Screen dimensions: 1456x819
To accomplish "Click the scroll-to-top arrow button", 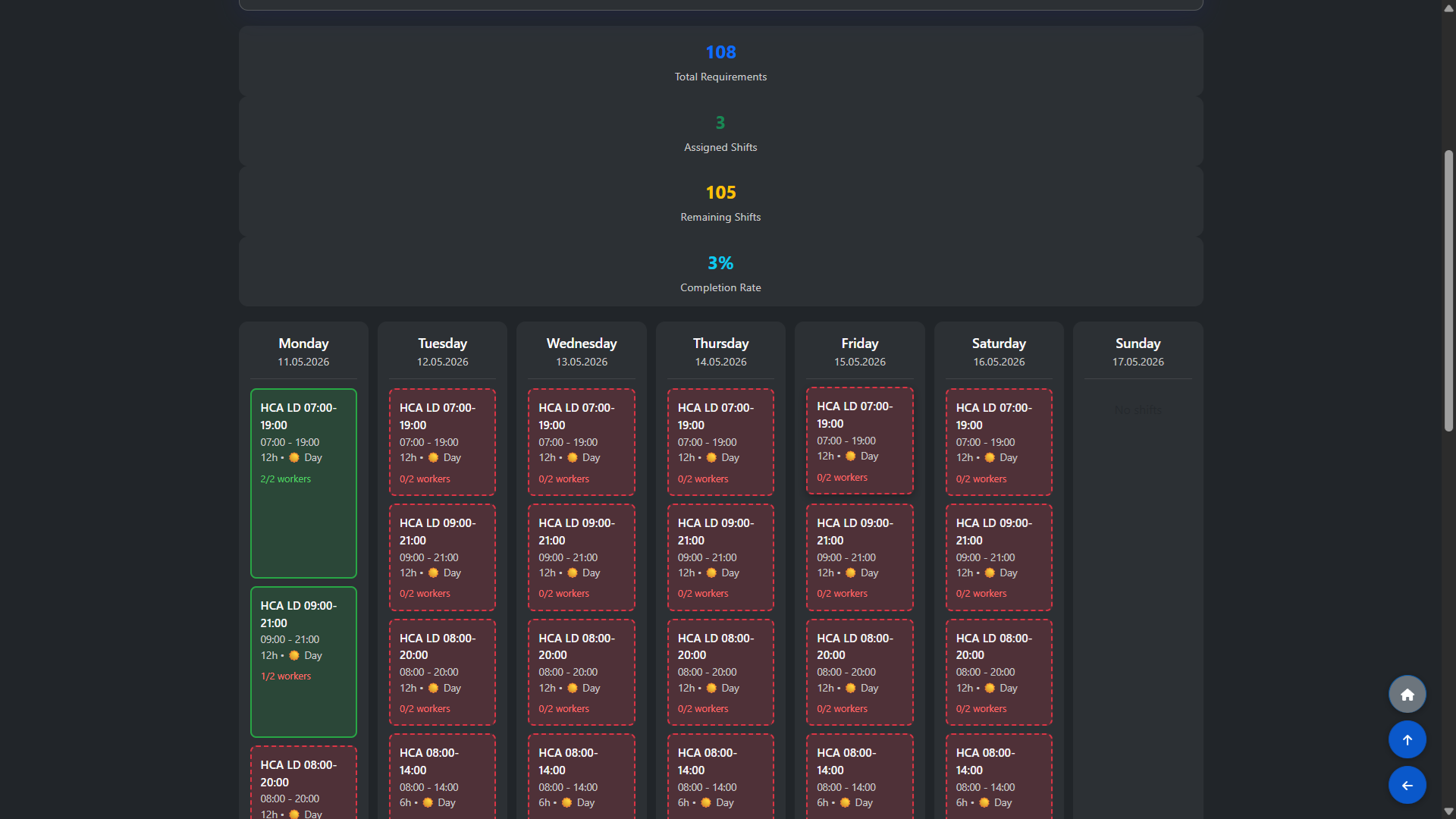I will click(x=1407, y=739).
